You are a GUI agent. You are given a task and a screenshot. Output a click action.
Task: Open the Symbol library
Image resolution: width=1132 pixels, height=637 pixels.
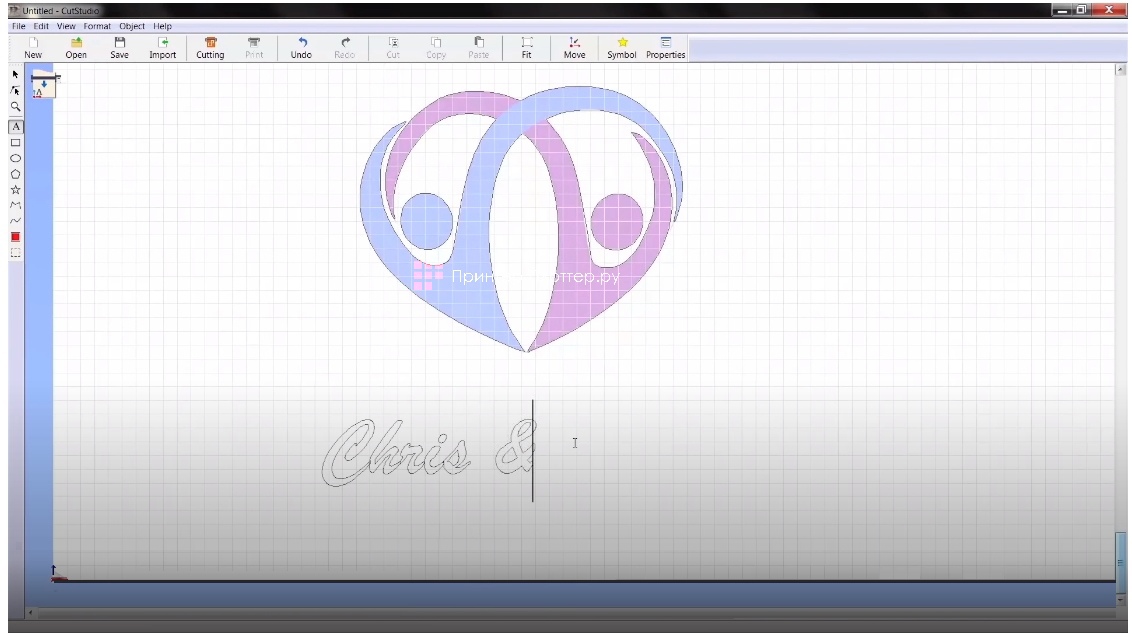coord(621,48)
